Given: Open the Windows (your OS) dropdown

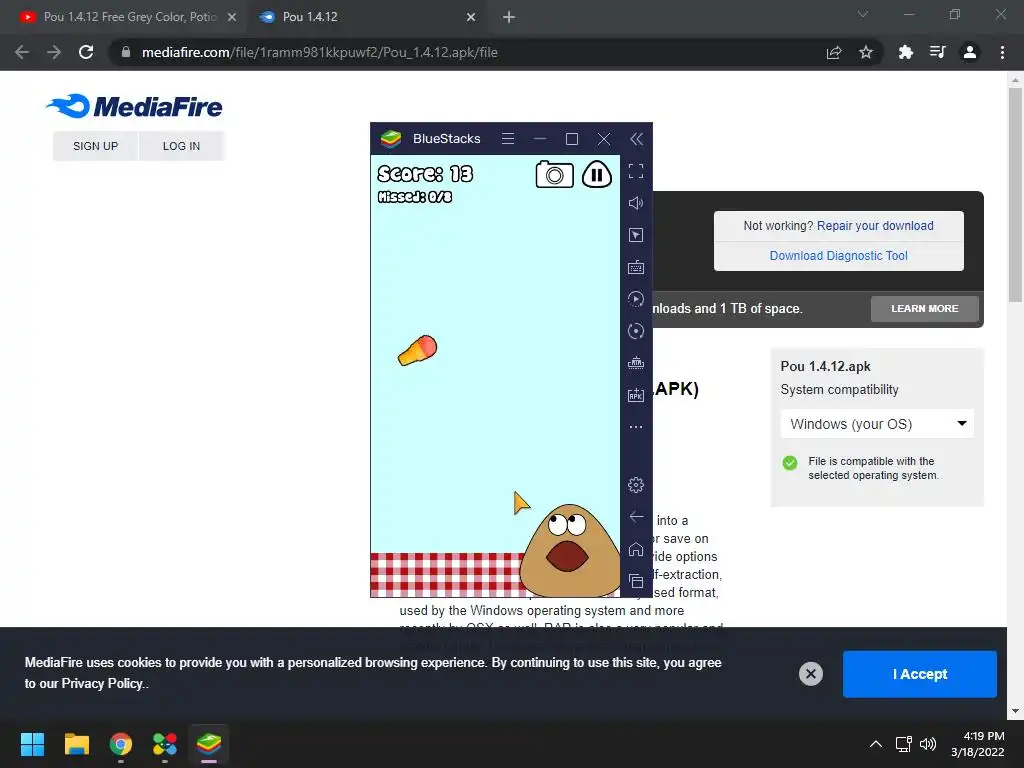Looking at the screenshot, I should tap(877, 424).
